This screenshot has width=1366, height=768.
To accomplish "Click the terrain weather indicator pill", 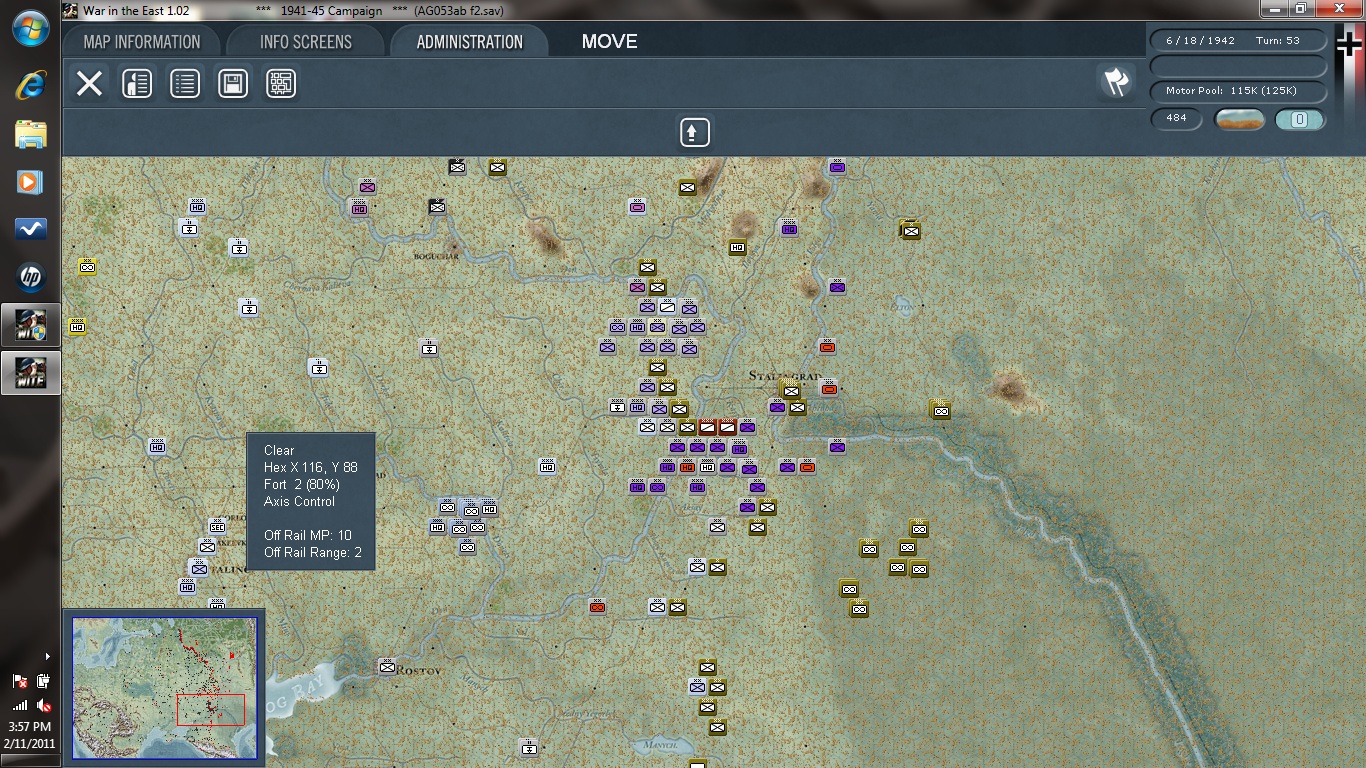I will point(1240,120).
